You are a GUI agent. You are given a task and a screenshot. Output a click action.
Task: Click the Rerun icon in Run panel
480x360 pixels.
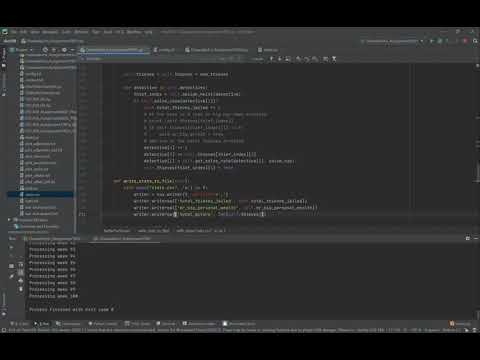click(x=11, y=248)
